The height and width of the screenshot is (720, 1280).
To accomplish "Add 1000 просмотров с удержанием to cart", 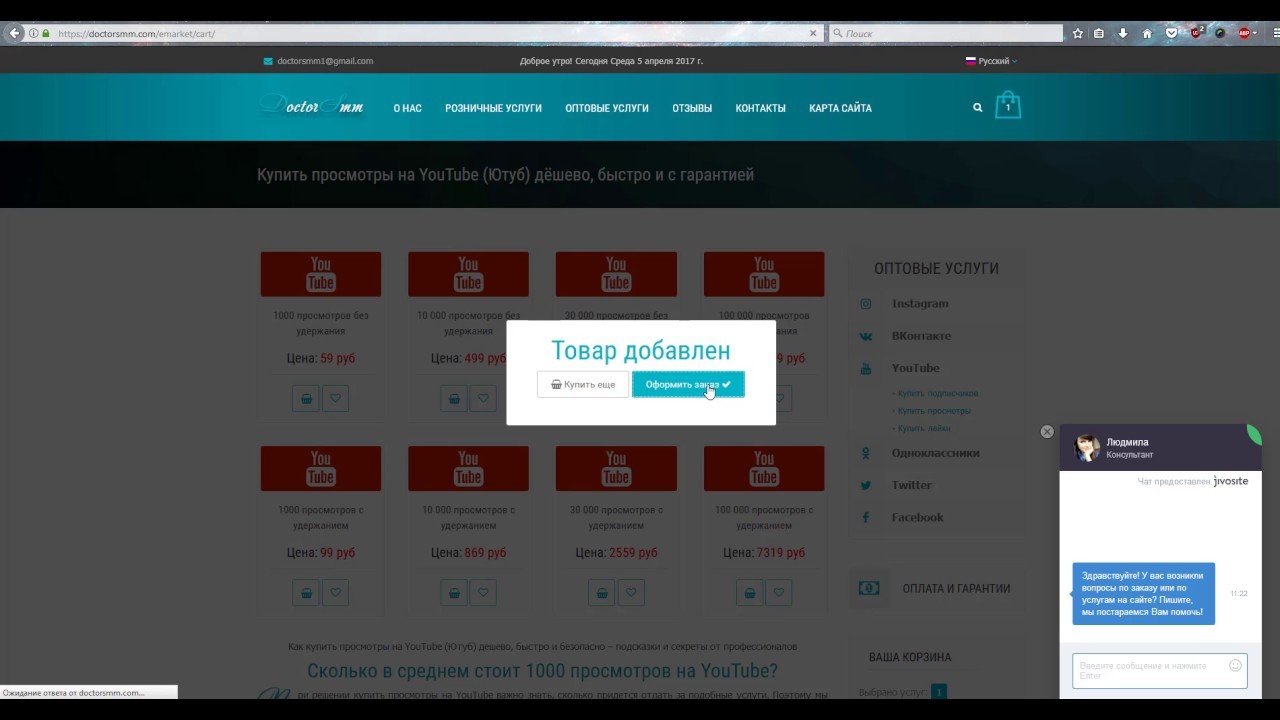I will [306, 592].
